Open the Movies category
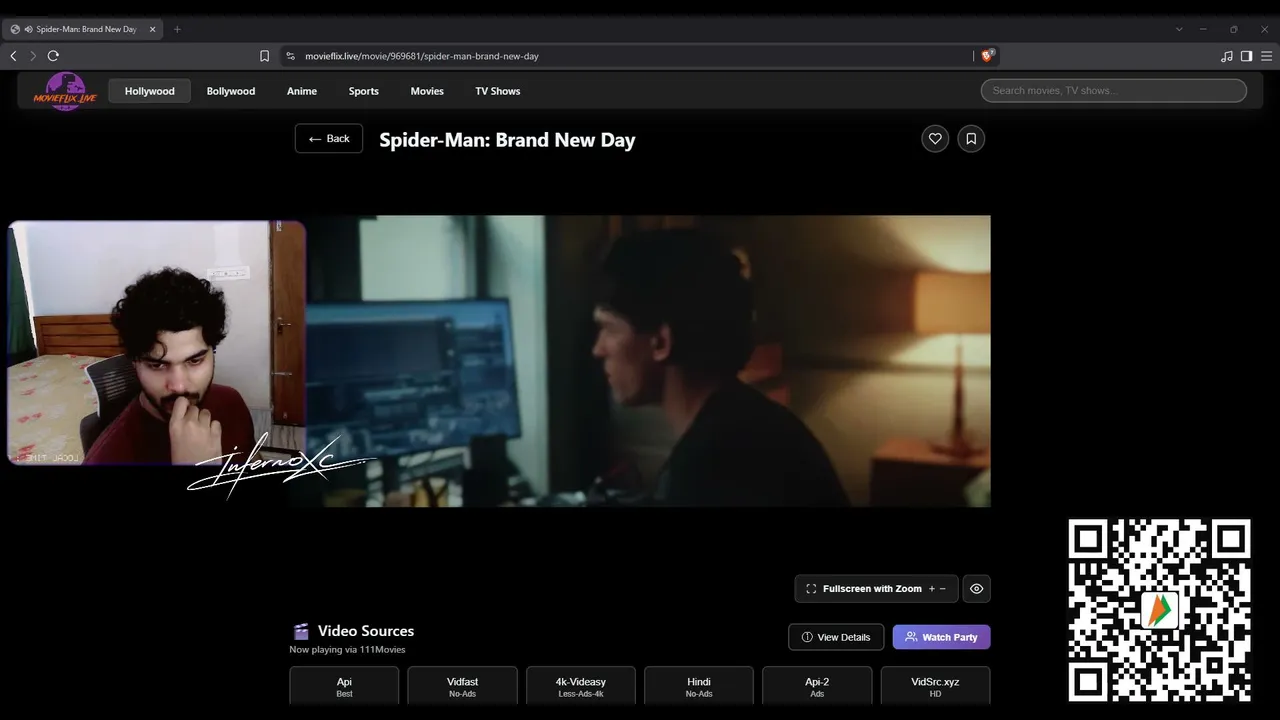Image resolution: width=1280 pixels, height=720 pixels. coord(427,91)
